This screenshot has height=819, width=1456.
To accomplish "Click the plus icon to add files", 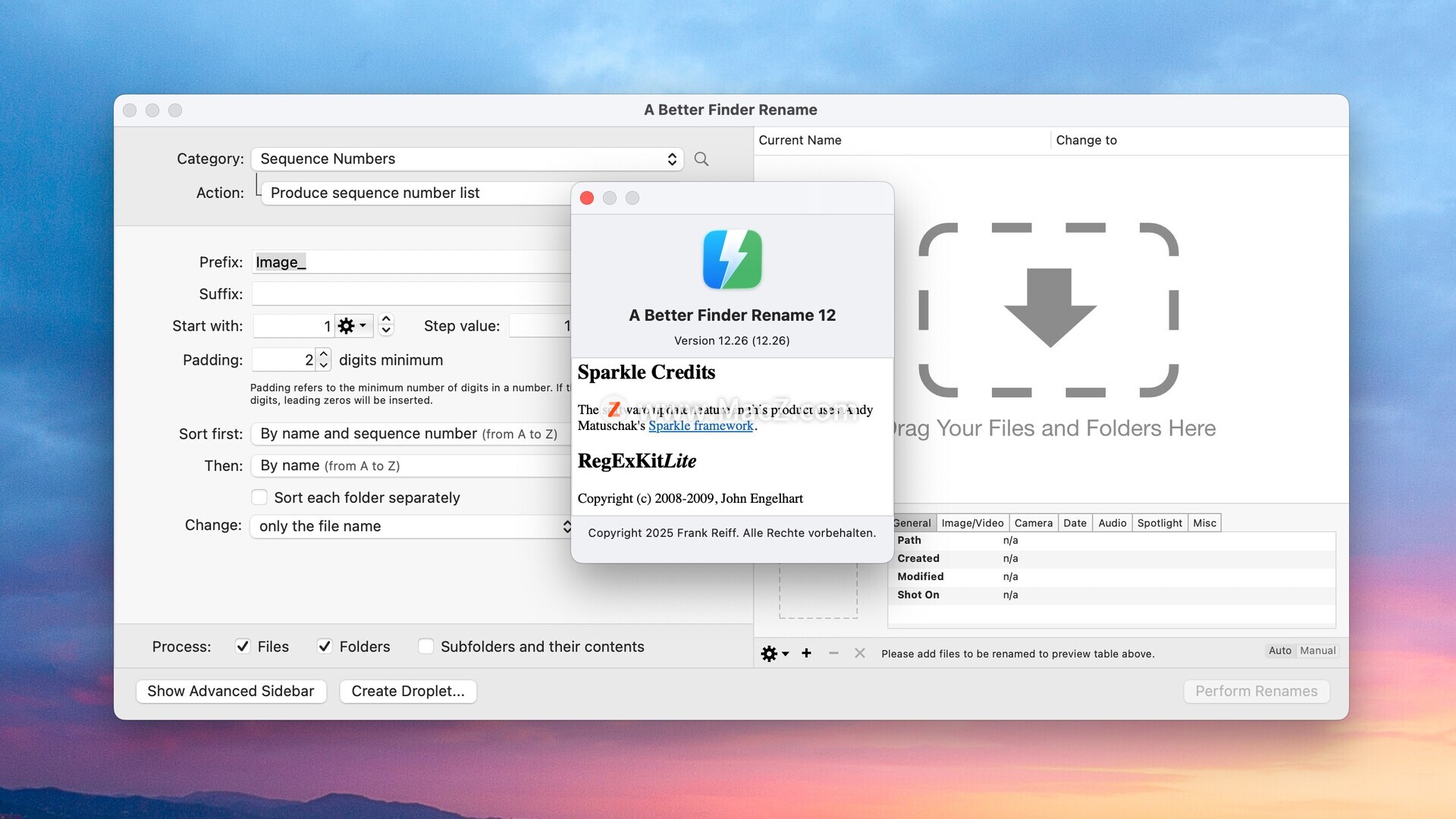I will (806, 653).
